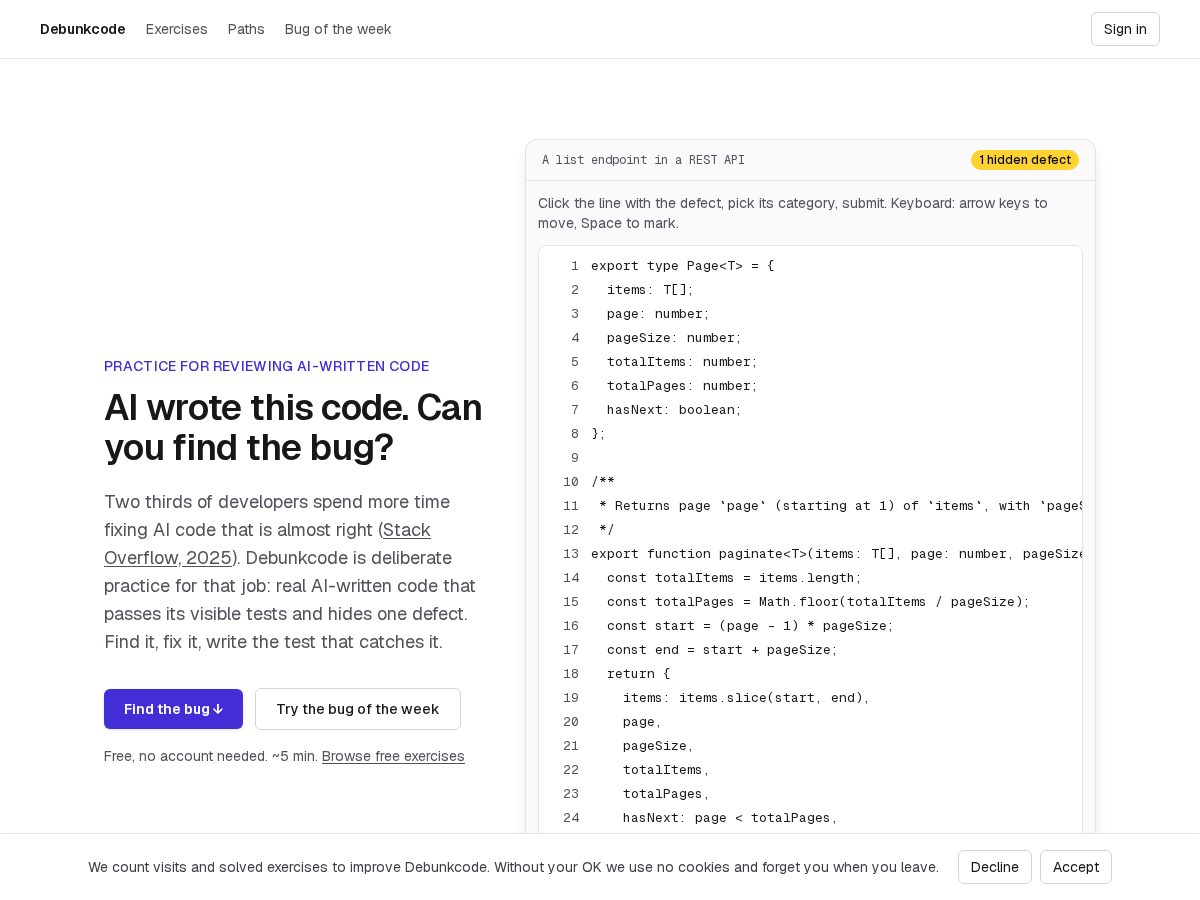Select line 16 const start
Viewport: 1200px width, 900px height.
point(810,626)
